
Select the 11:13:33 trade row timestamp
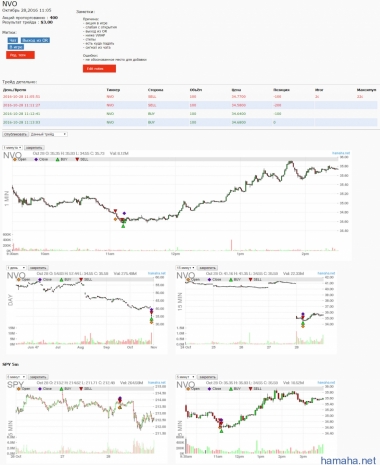coord(22,122)
